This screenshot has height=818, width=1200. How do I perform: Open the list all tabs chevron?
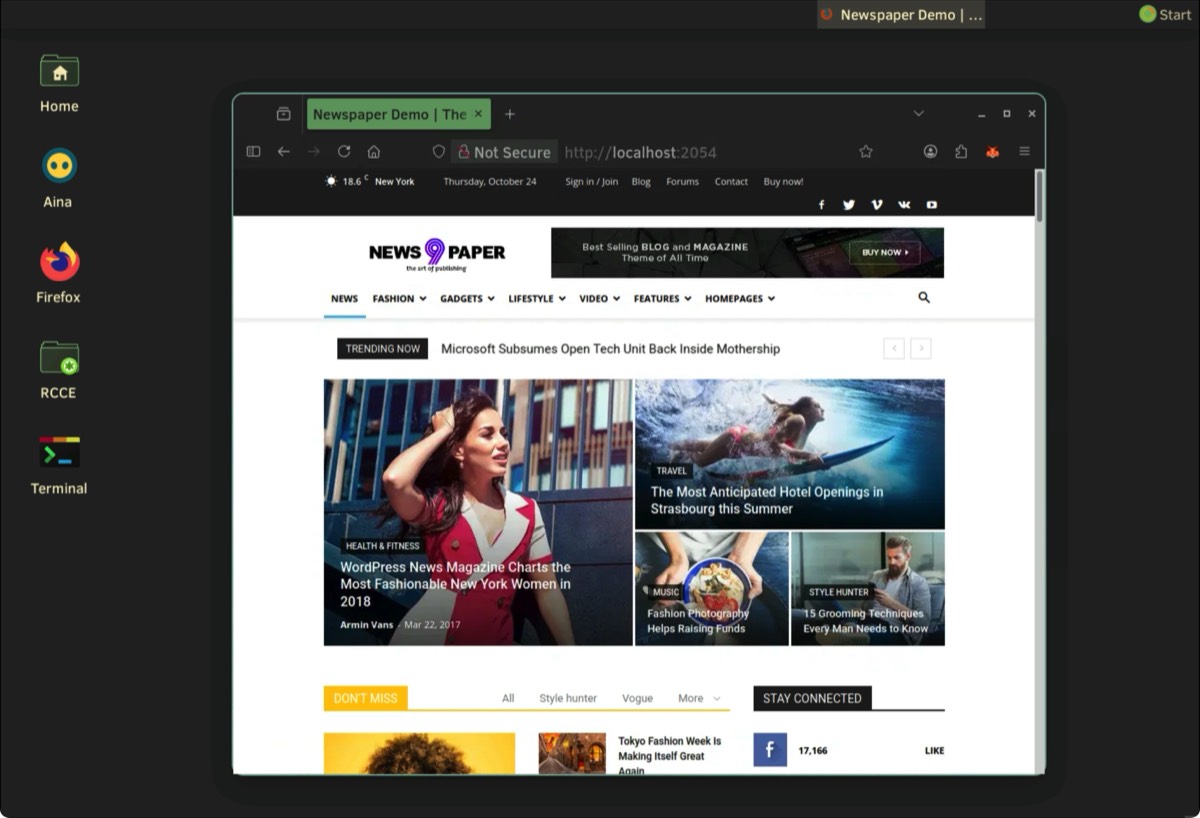pyautogui.click(x=918, y=114)
